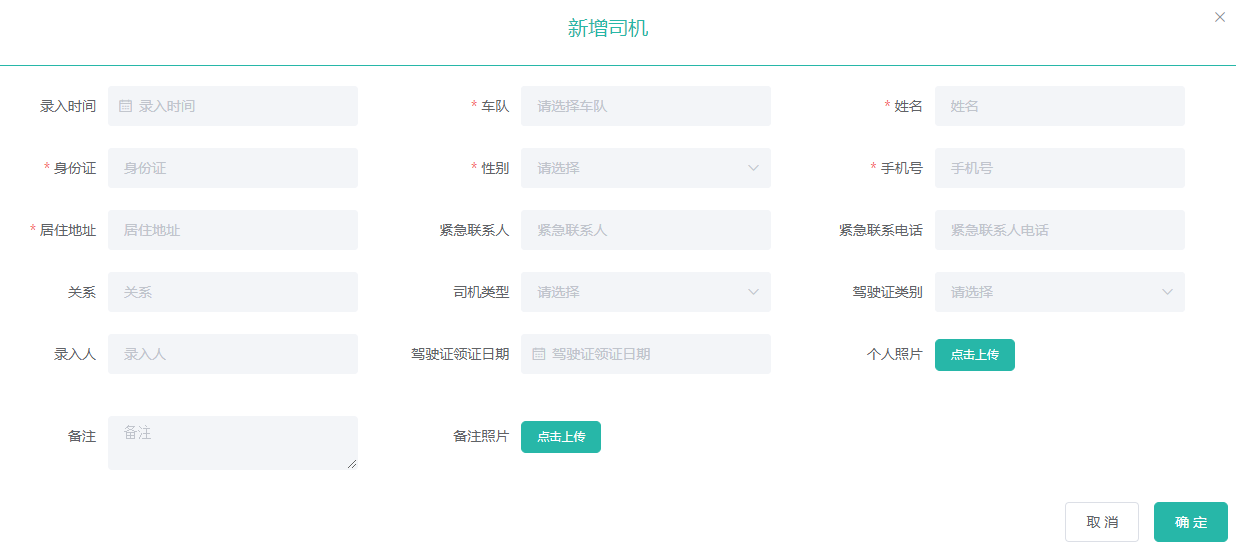Click calendar icon in 驾驶证领证日期 field
This screenshot has width=1236, height=552.
pos(539,354)
